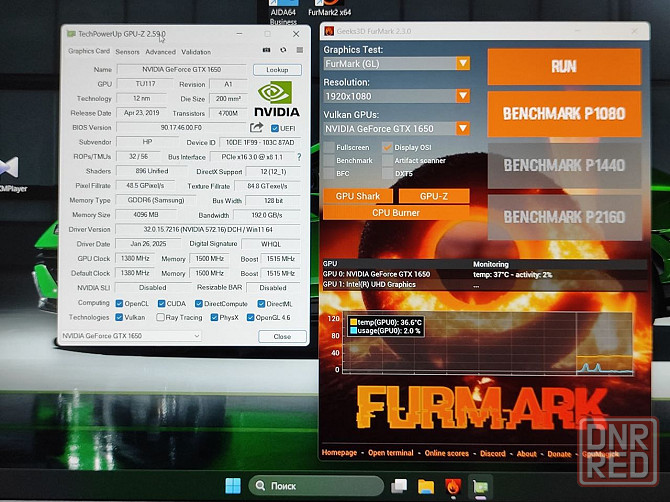Click the About link
The height and width of the screenshot is (502, 670).
pyautogui.click(x=526, y=454)
